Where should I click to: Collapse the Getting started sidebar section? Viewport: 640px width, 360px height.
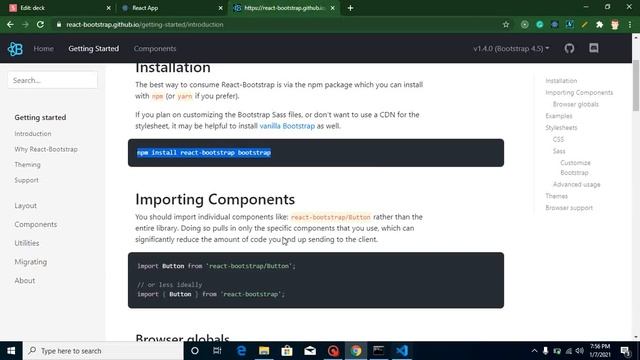(x=40, y=118)
